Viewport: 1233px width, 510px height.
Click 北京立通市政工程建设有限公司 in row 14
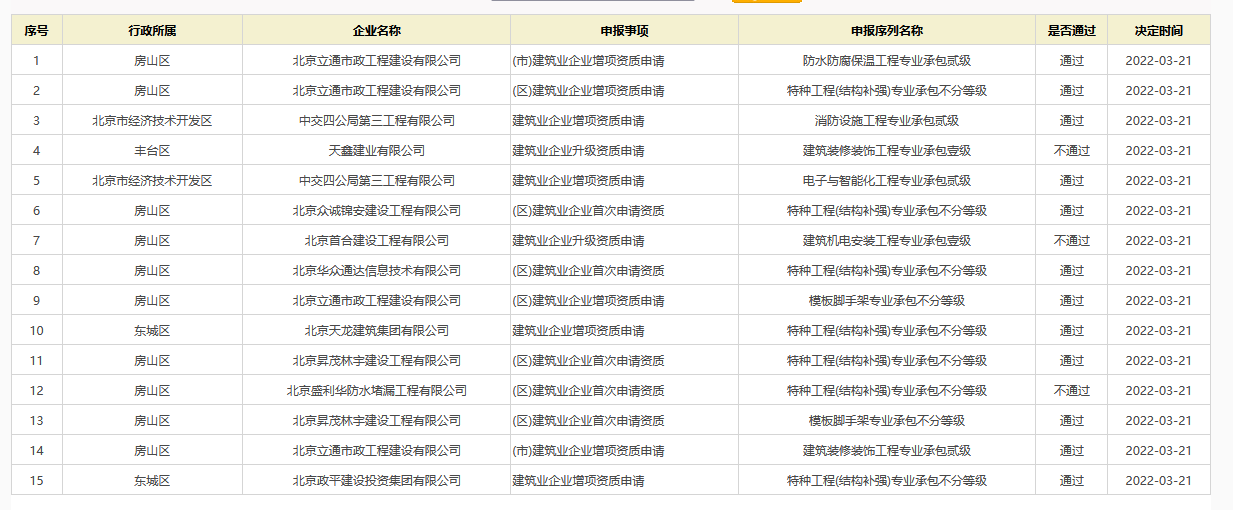tap(376, 451)
